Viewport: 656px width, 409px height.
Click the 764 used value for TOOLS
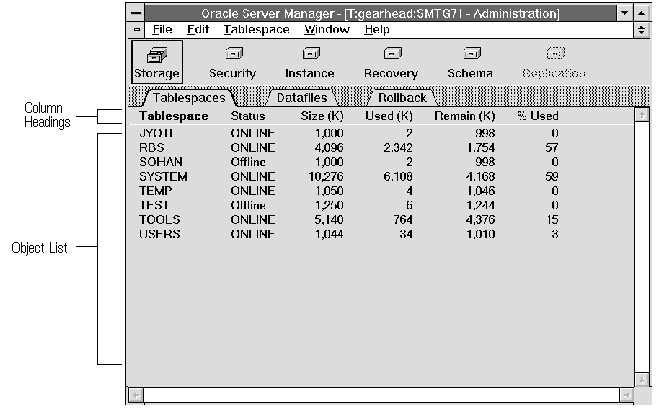click(403, 220)
